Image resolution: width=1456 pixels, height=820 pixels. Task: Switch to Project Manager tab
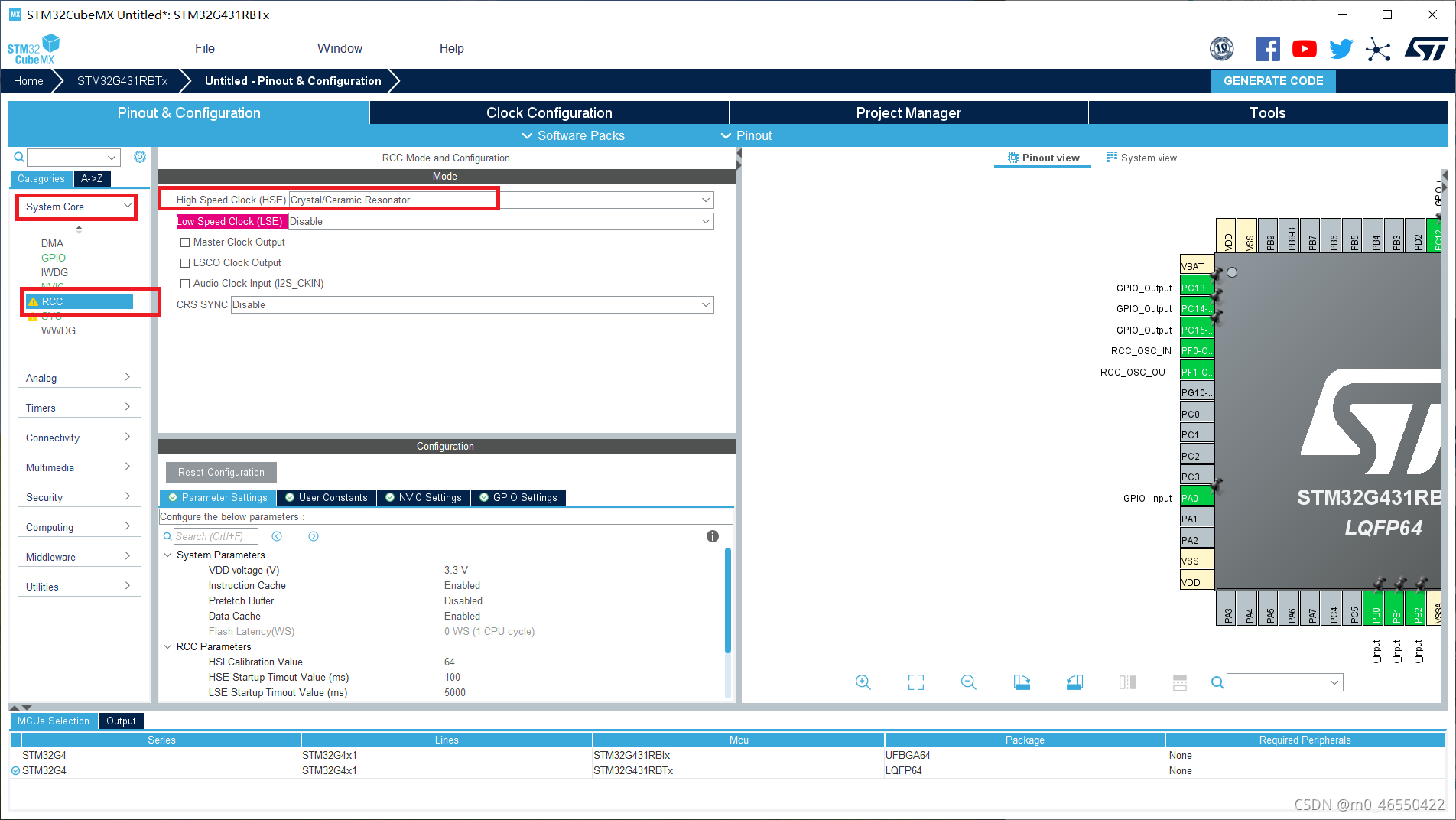pos(908,112)
